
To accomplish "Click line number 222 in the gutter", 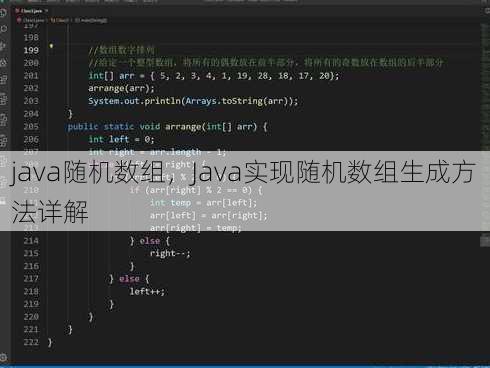I will [31, 342].
